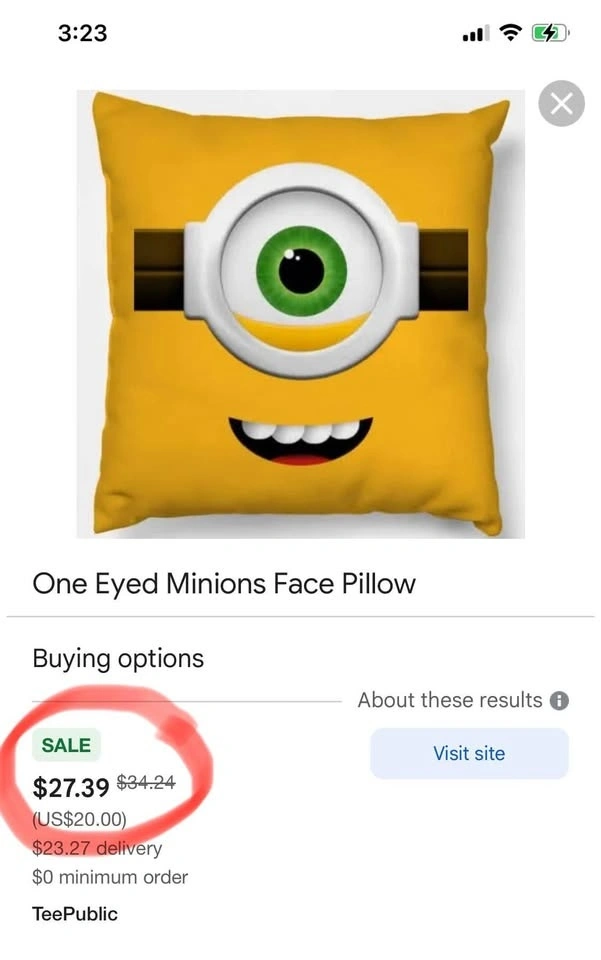Tap the $23.27 delivery line
601x960 pixels.
pos(96,849)
